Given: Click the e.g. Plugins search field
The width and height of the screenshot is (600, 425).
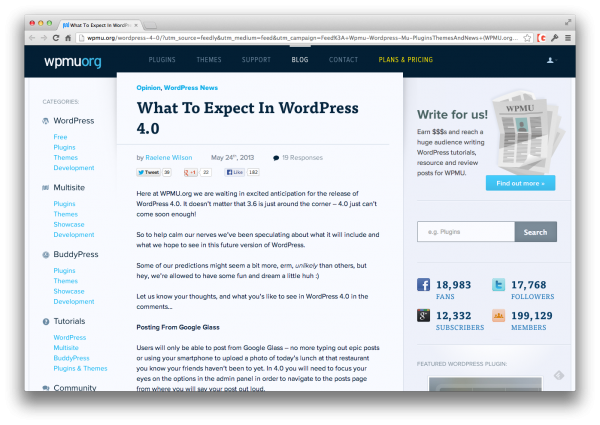Looking at the screenshot, I should 466,232.
